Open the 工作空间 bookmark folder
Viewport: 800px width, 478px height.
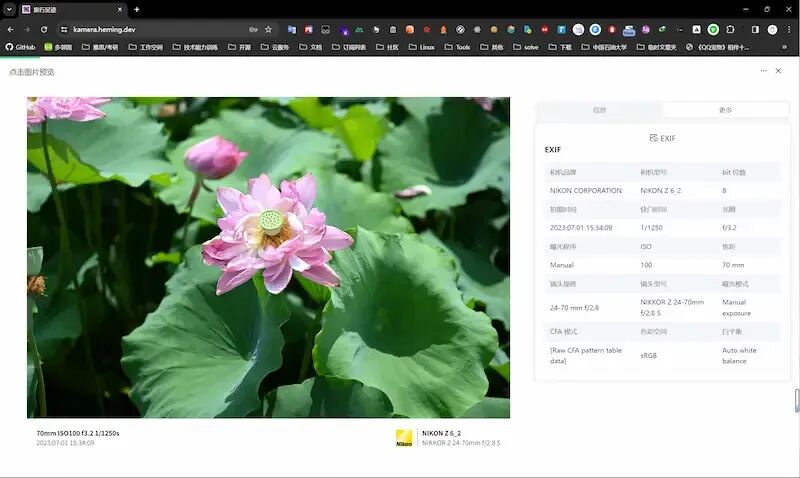145,47
